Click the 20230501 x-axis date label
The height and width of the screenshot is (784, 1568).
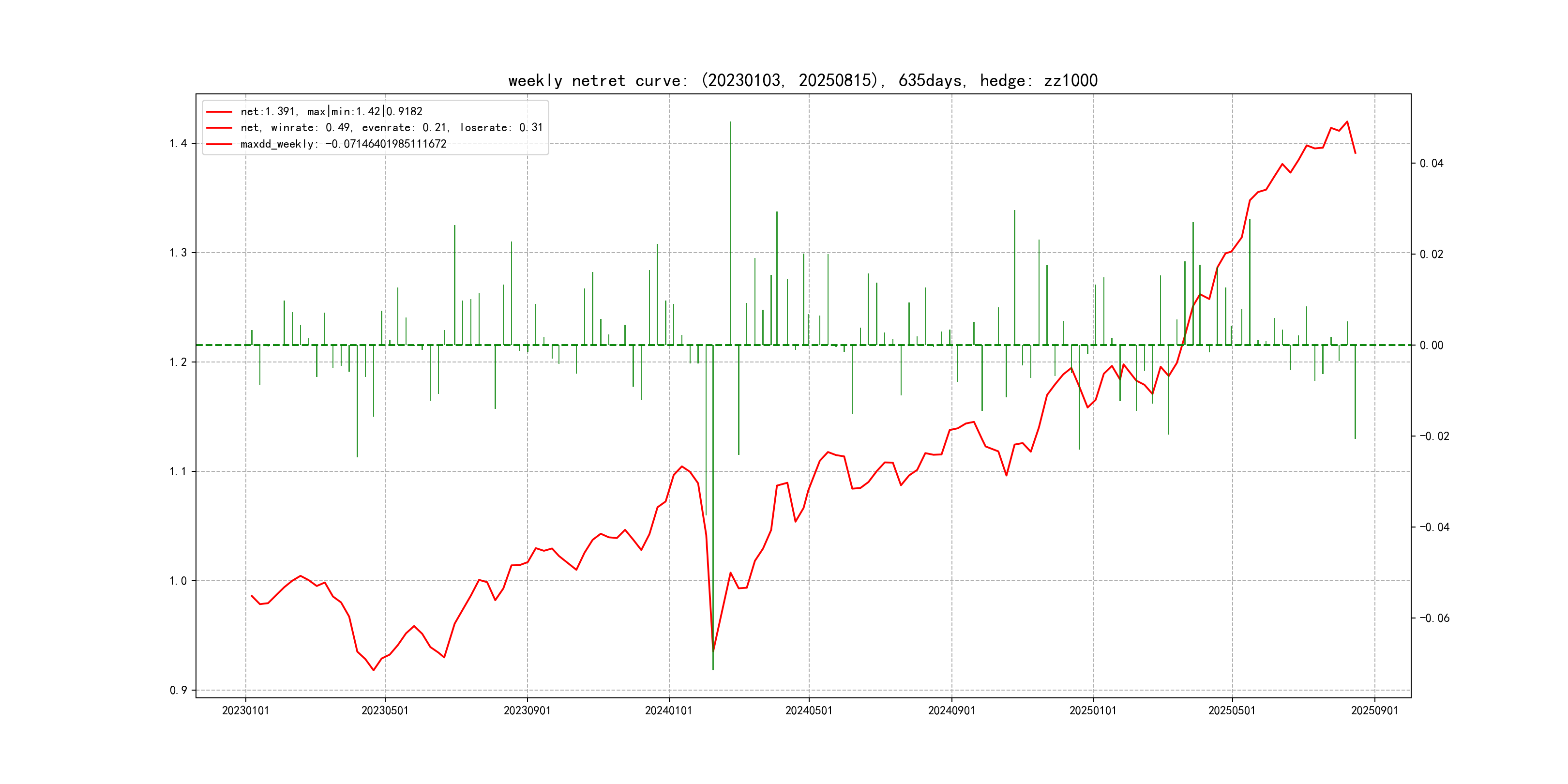pos(385,710)
